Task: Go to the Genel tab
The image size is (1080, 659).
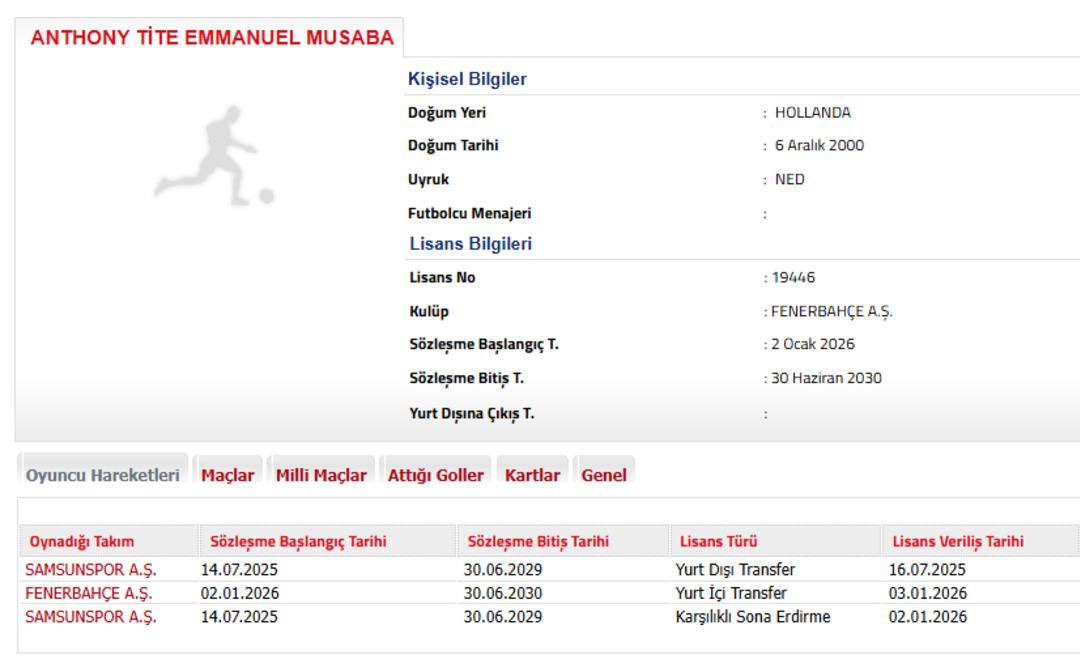Action: coord(604,475)
